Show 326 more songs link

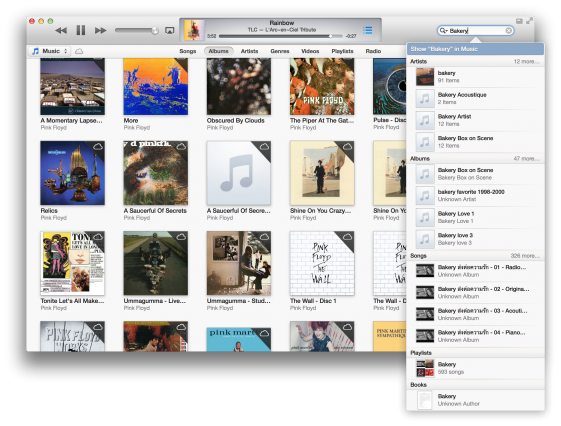coord(525,256)
